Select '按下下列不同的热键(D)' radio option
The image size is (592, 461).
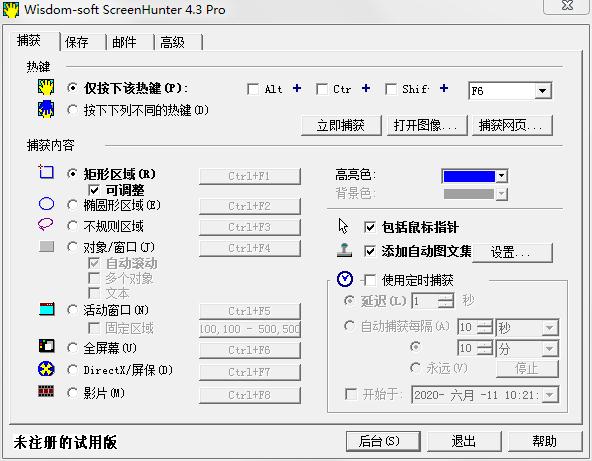(x=72, y=110)
